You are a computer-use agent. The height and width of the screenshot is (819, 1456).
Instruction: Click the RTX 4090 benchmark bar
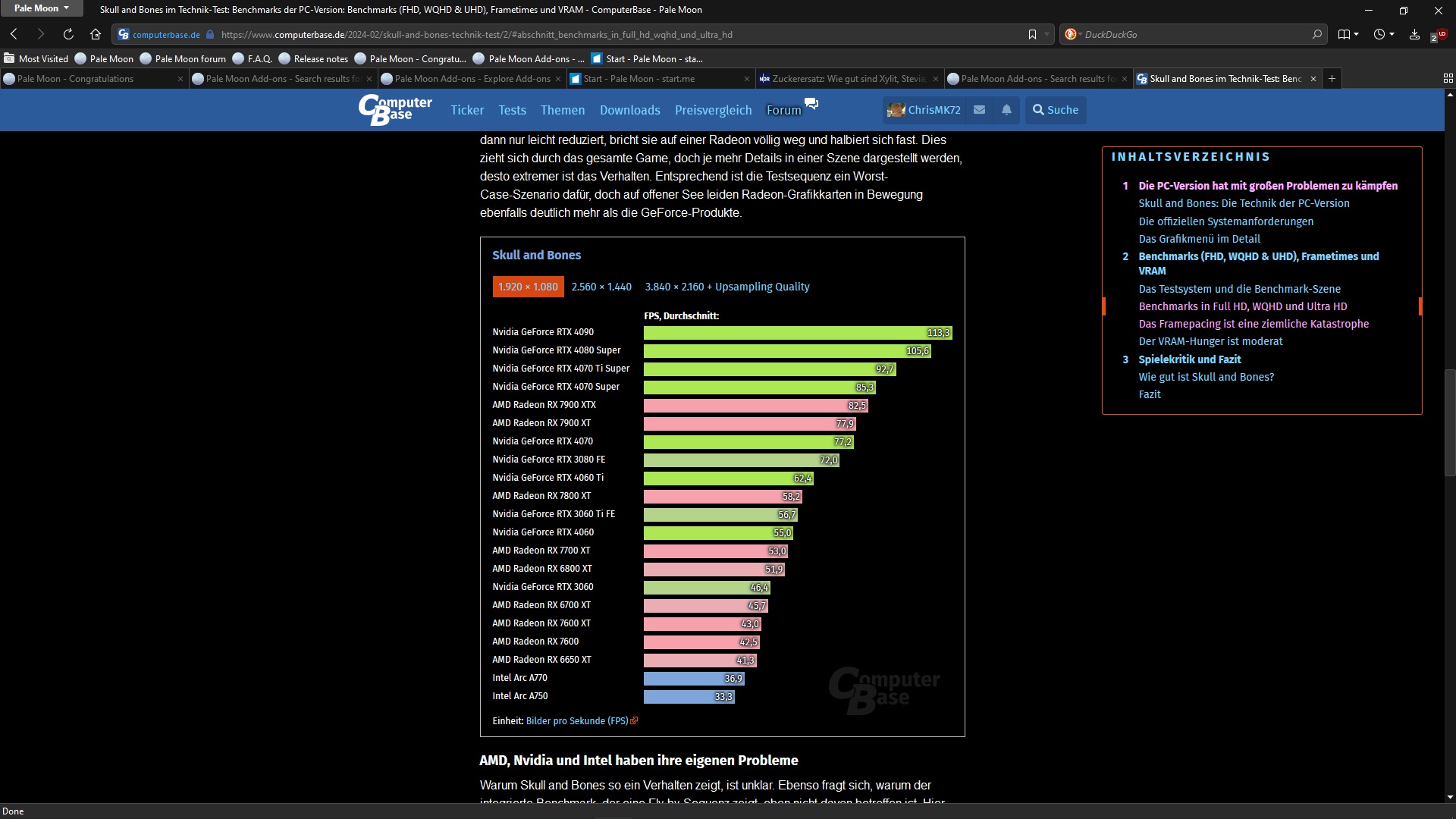pos(796,333)
